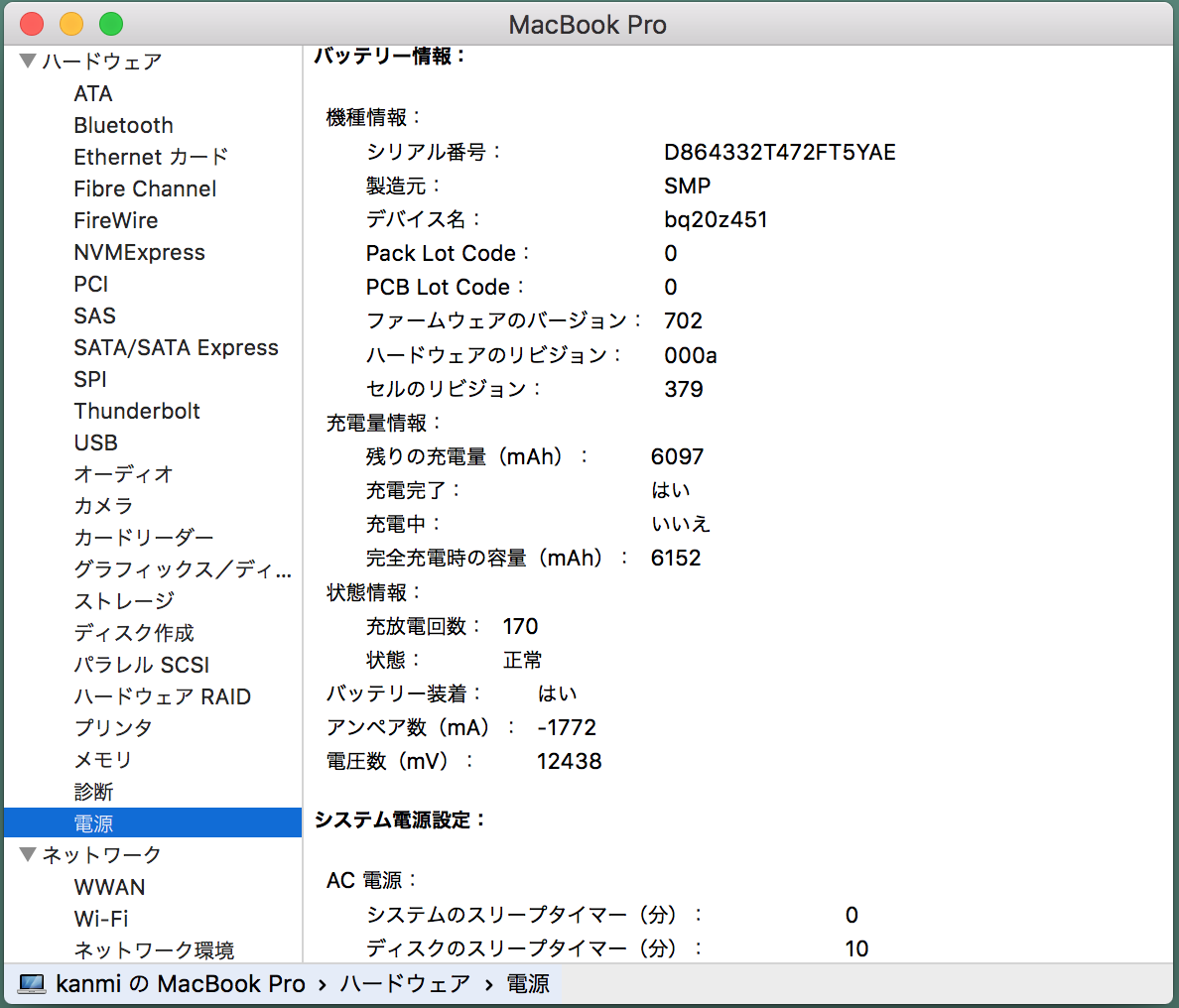Screen dimensions: 1179x1008
Task: Select SPI in the hardware list
Action: click(90, 379)
